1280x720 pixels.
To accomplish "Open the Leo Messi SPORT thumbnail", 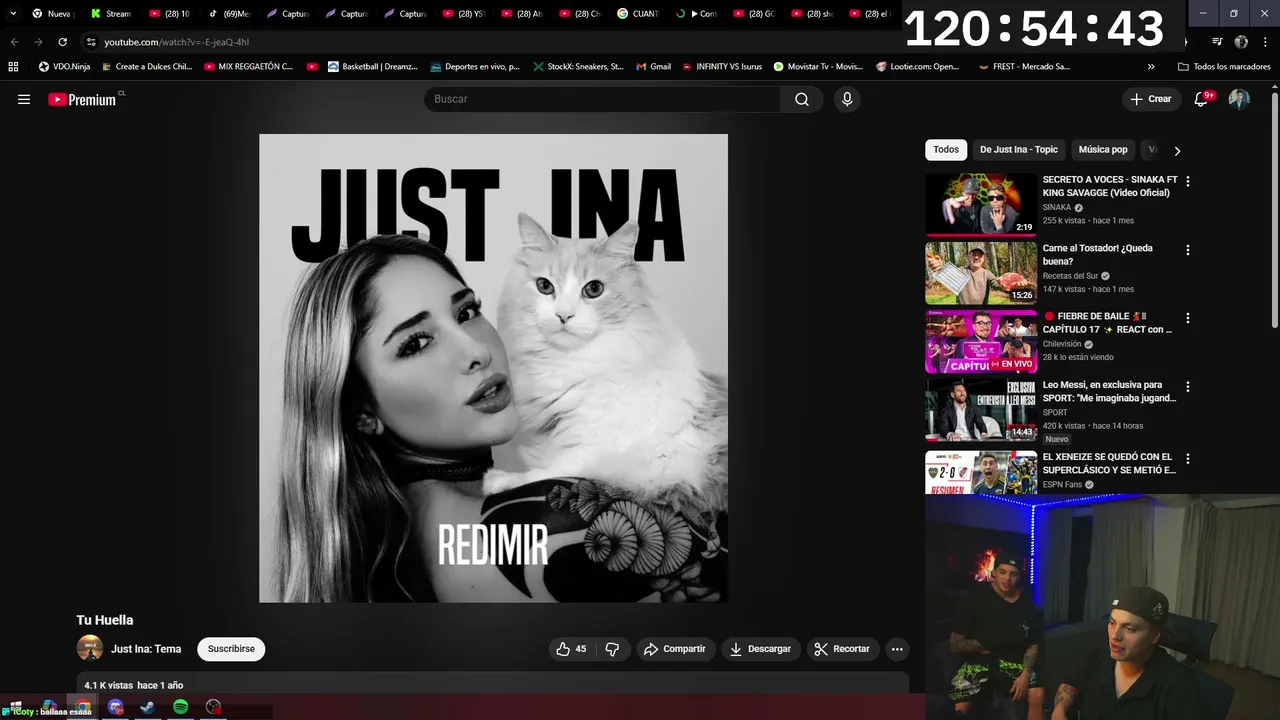I will tap(981, 410).
